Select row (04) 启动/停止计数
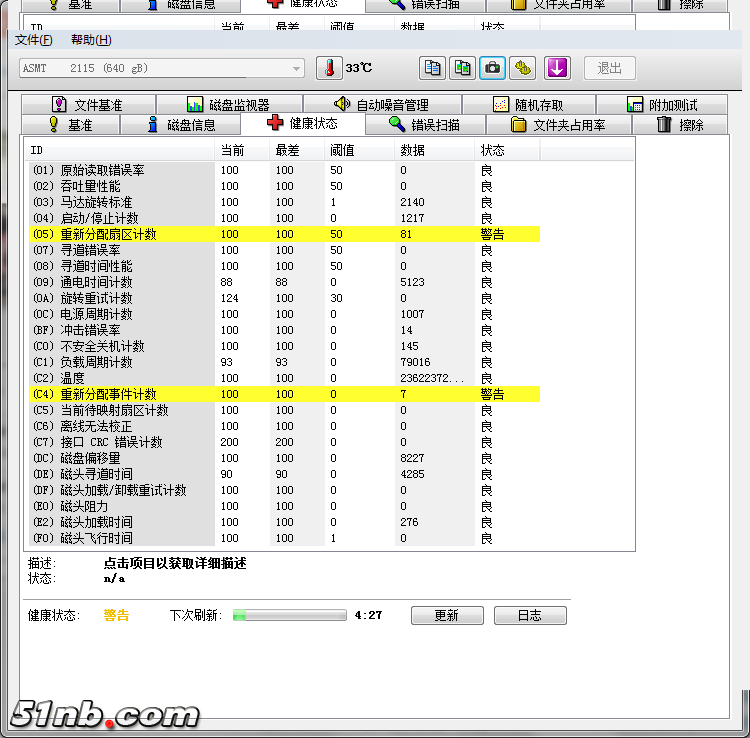This screenshot has width=750, height=738. (284, 218)
